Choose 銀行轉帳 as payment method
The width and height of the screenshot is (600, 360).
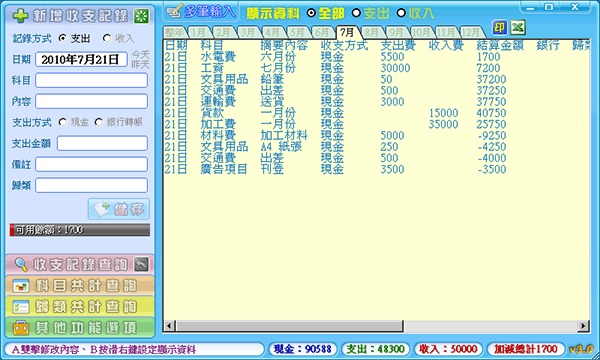click(99, 122)
